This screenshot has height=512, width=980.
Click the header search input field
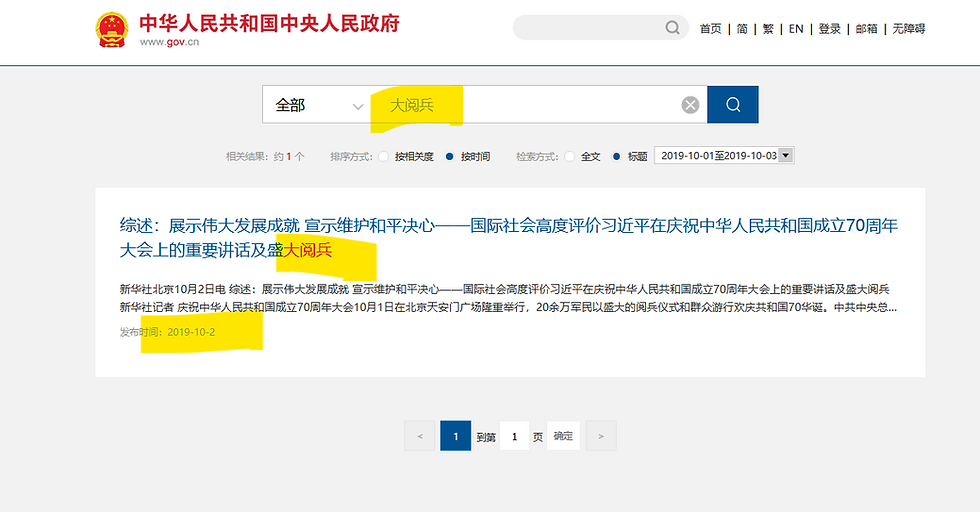click(x=591, y=28)
